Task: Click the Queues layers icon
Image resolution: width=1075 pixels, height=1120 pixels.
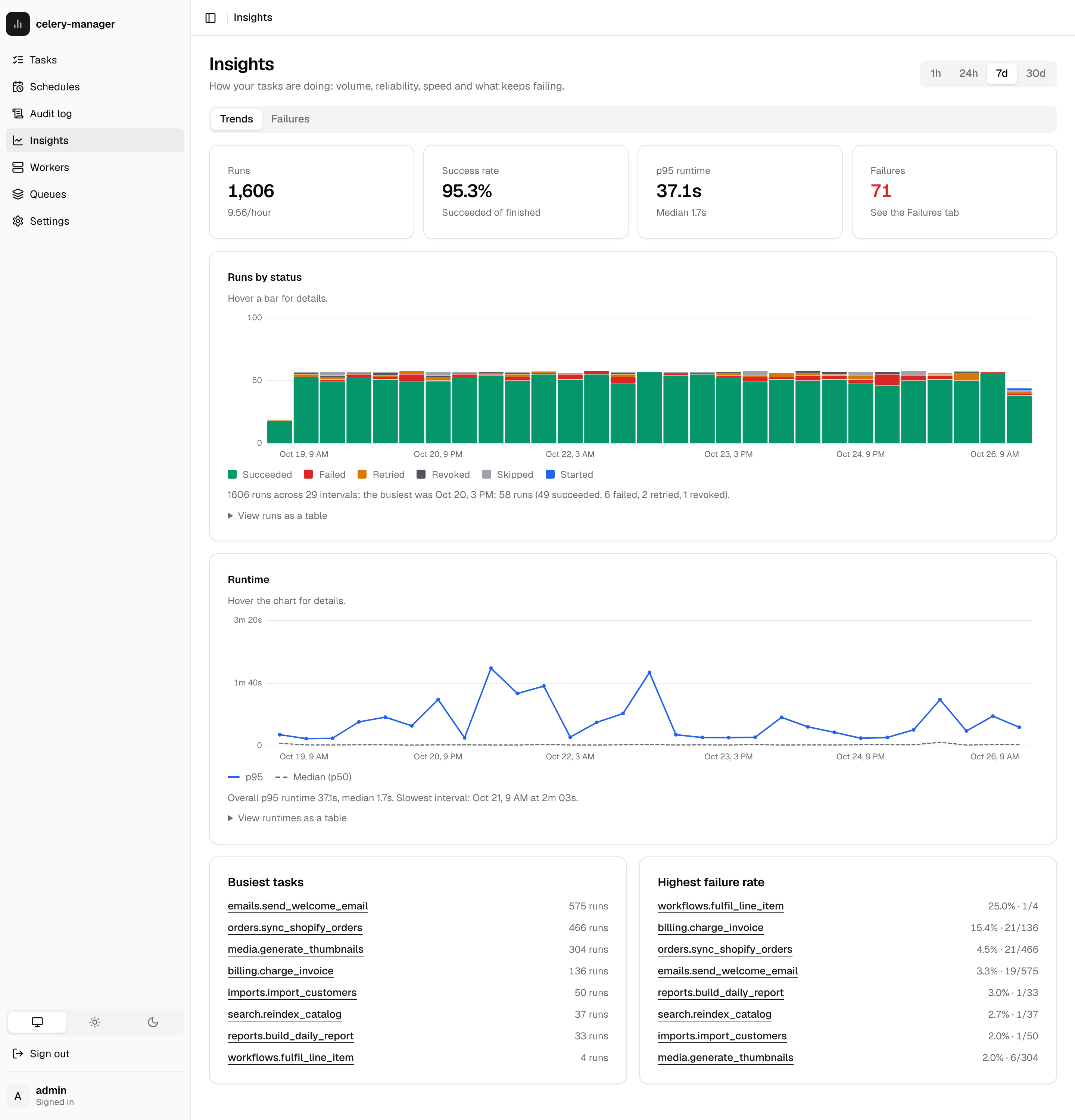Action: coord(18,194)
